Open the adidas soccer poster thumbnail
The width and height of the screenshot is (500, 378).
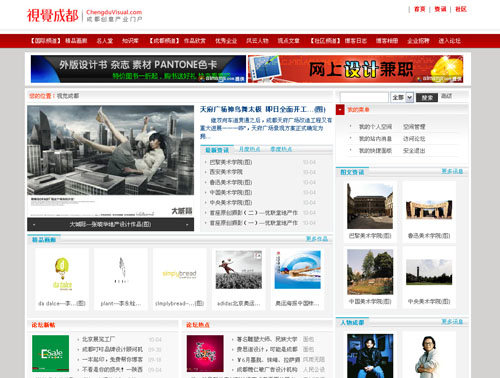[x=239, y=270]
